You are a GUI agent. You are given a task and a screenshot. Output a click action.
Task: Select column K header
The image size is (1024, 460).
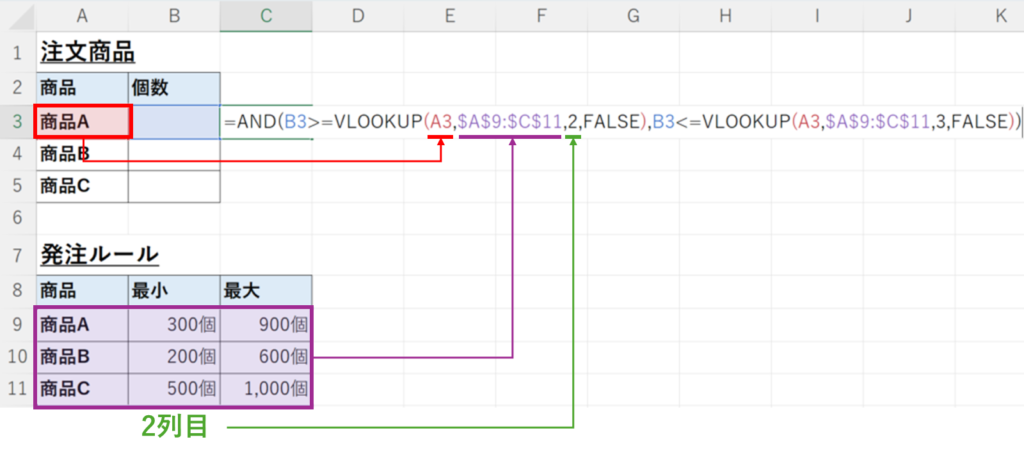click(989, 16)
